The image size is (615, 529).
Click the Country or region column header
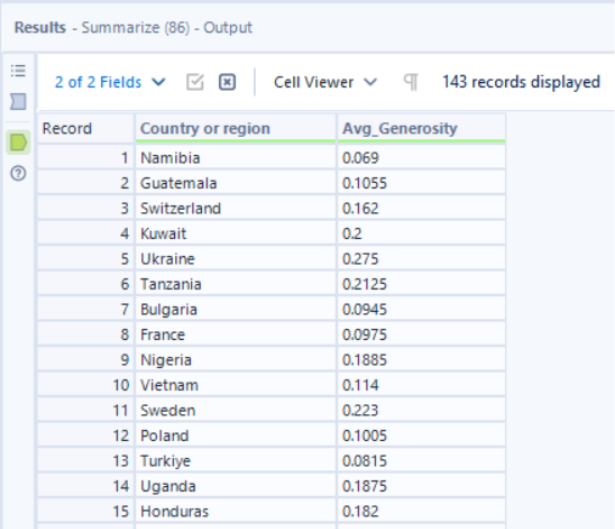(x=235, y=129)
